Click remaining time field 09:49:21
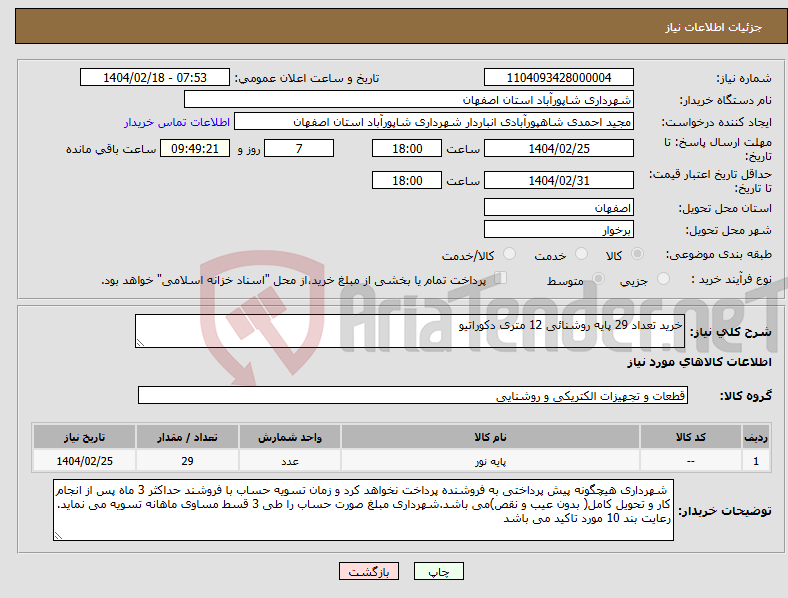 click(195, 149)
